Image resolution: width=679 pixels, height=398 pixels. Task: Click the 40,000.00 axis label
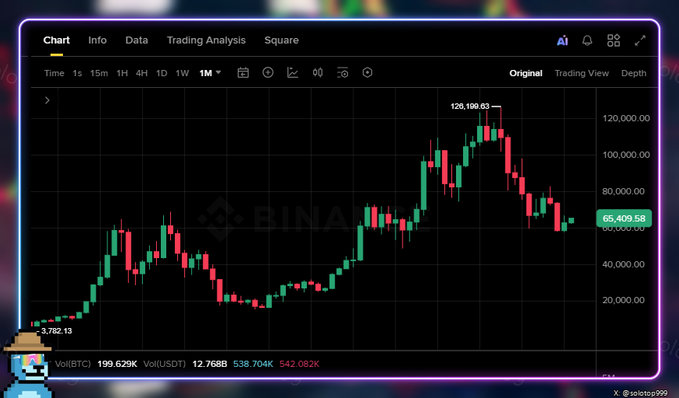point(623,264)
